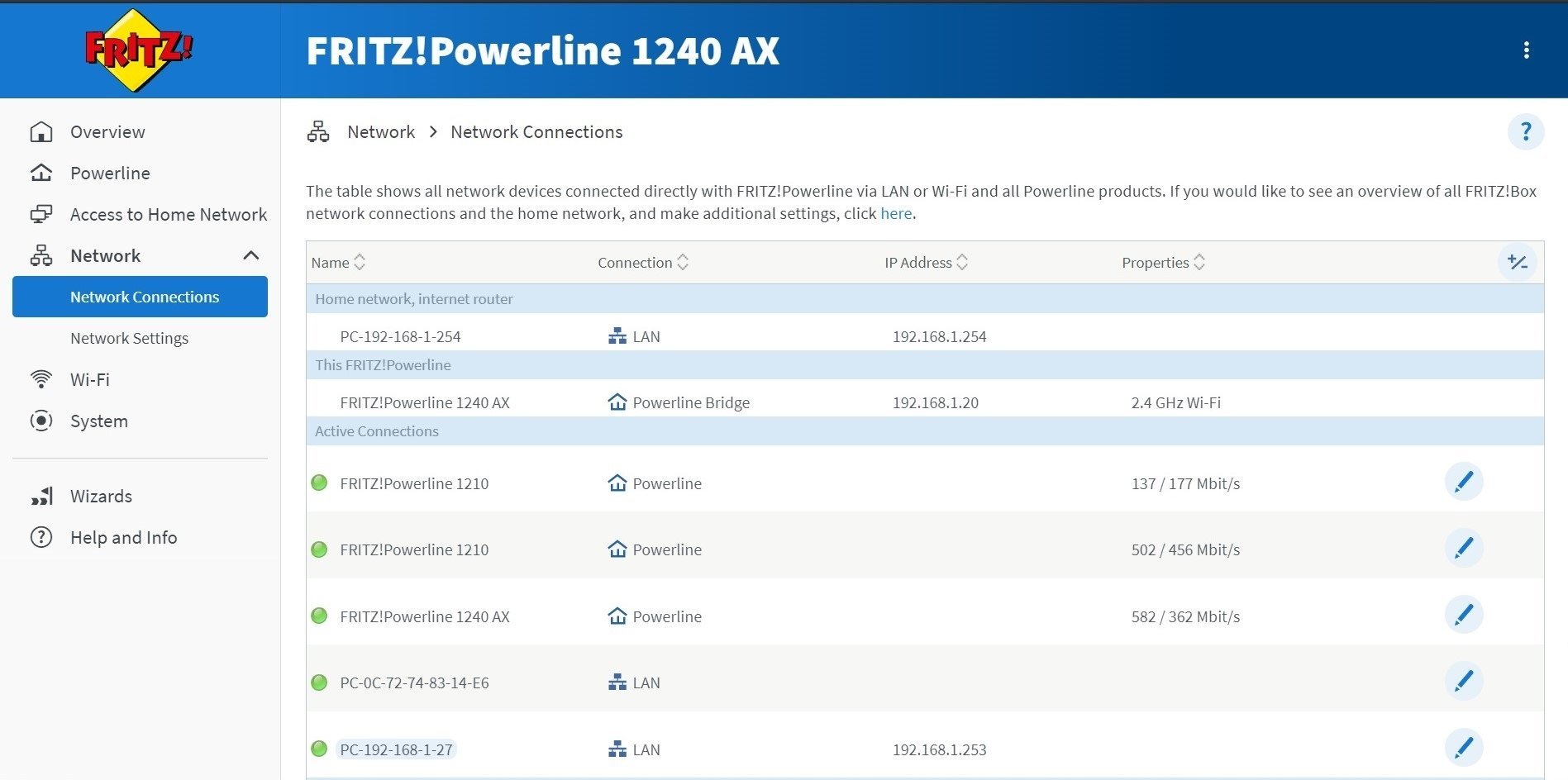Click the 582 / 362 Mbit/s value
Image resolution: width=1568 pixels, height=780 pixels.
(1186, 616)
